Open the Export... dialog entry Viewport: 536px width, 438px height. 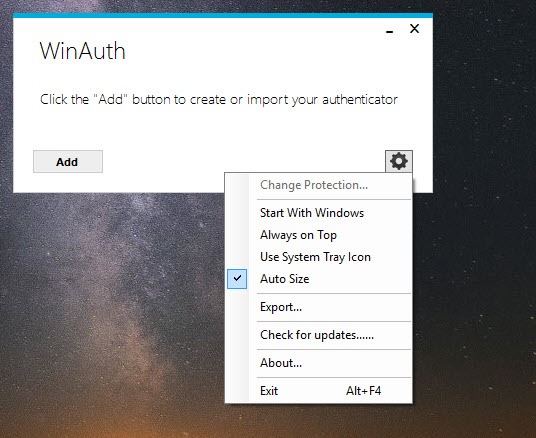pyautogui.click(x=281, y=307)
